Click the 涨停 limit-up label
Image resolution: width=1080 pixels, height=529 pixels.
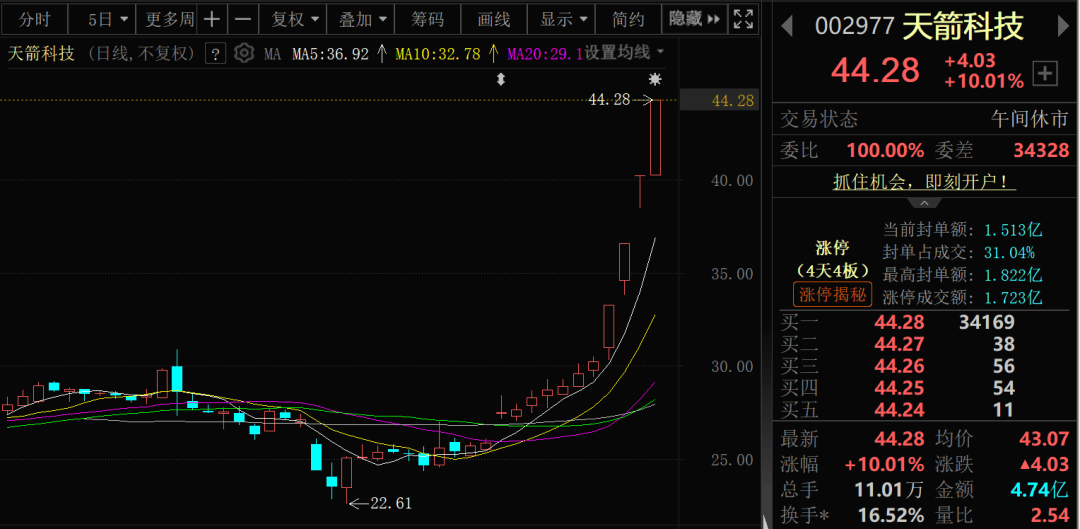[x=833, y=247]
